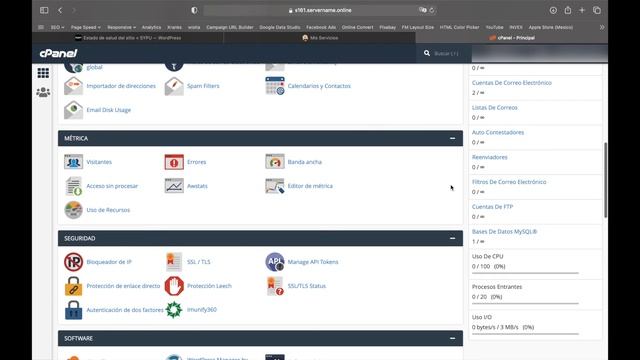Open the Spam Filters icon
The image size is (640, 360).
(174, 86)
